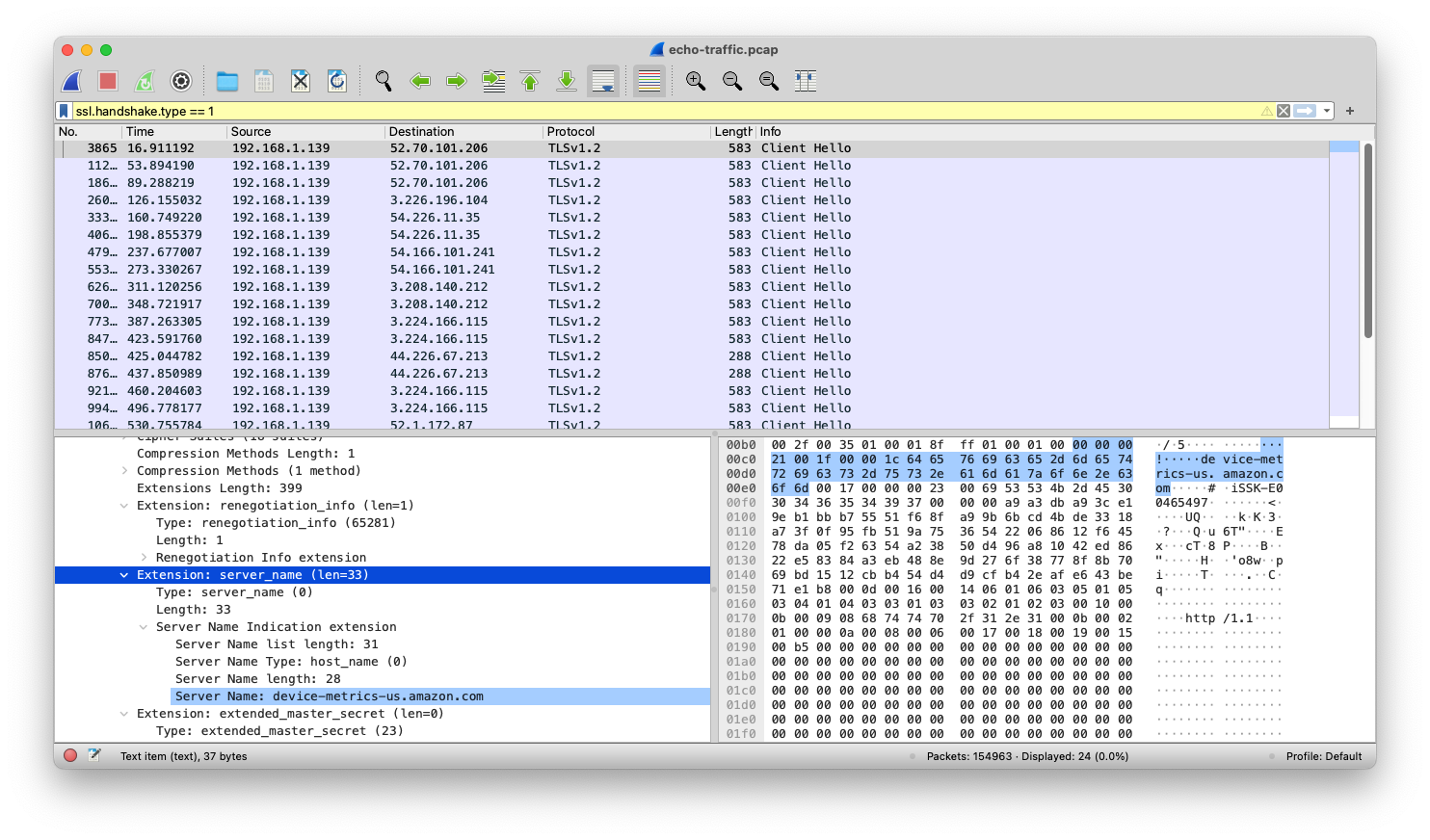The image size is (1430, 840).
Task: Click the packet list vertical scrollbar
Action: [x=1367, y=241]
